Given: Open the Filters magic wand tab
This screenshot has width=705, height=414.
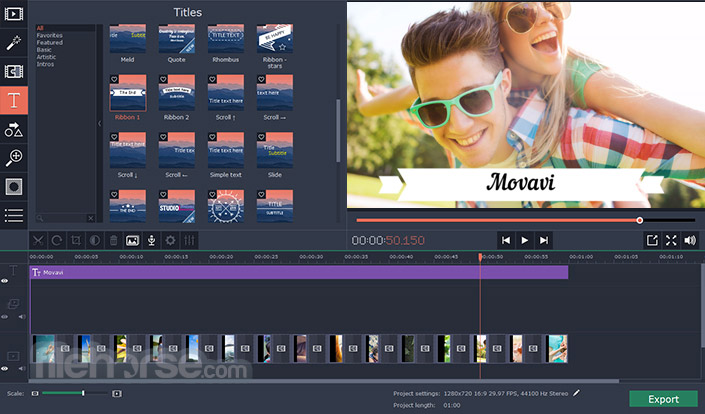Looking at the screenshot, I should [13, 43].
